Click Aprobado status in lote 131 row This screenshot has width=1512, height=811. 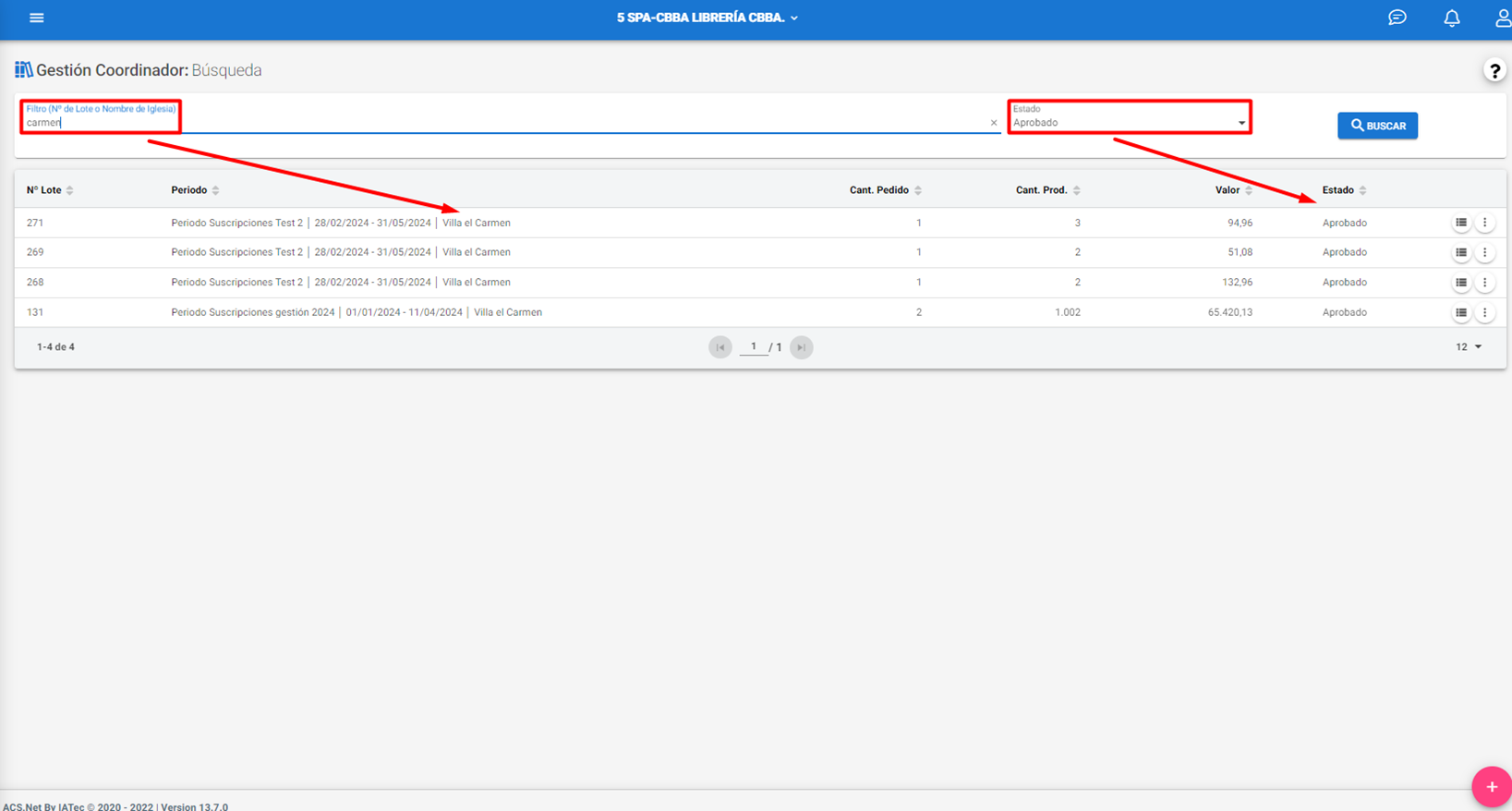1344,312
